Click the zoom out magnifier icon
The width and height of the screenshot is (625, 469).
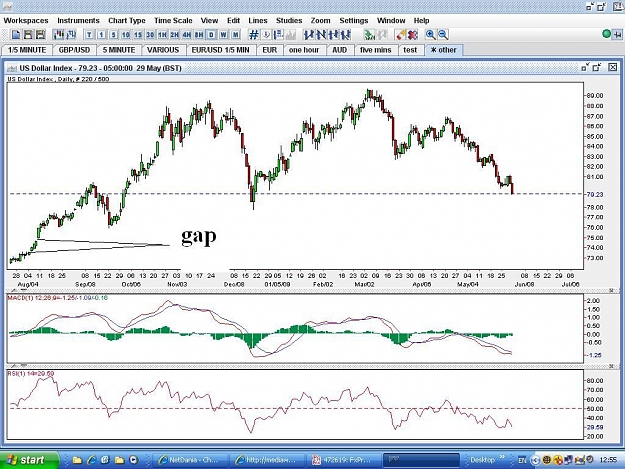click(x=443, y=35)
